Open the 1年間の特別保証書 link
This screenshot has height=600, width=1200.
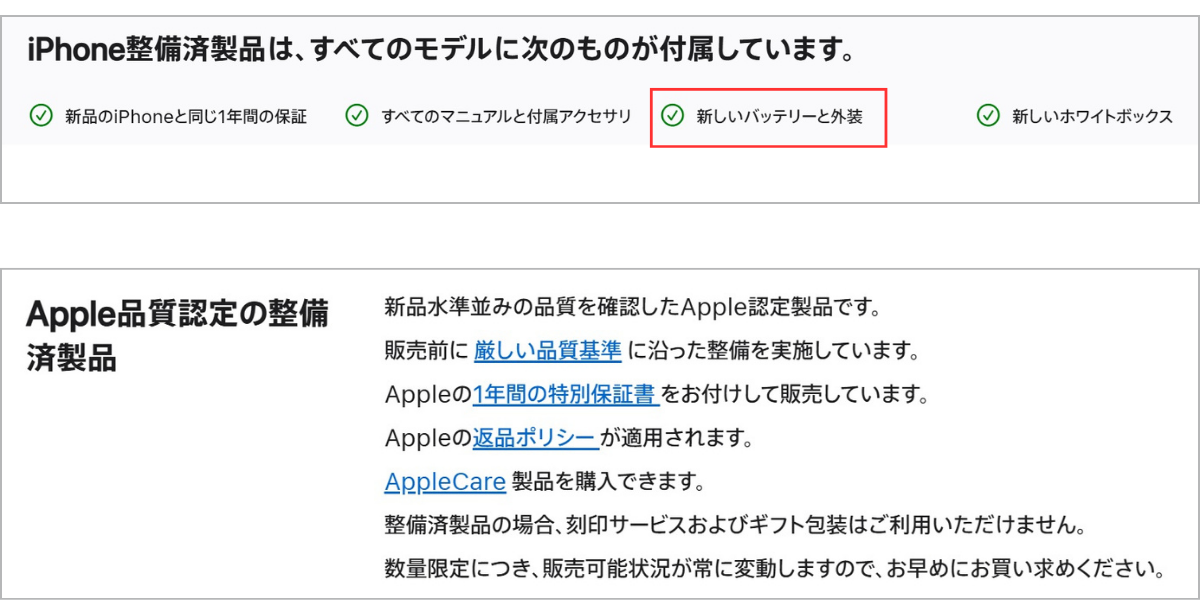point(565,394)
